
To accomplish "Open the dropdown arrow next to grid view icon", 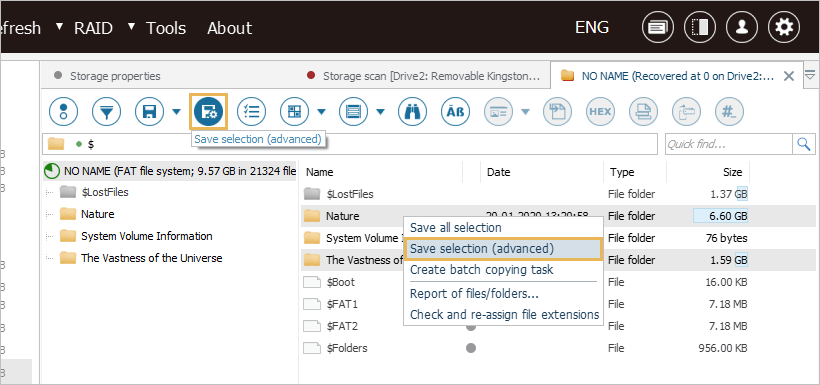I will point(322,111).
